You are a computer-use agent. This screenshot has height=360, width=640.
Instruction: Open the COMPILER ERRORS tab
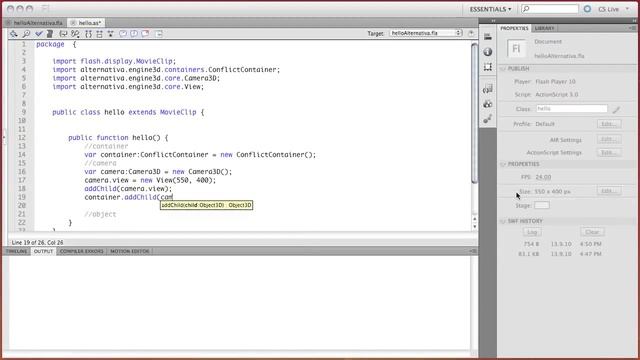click(82, 251)
